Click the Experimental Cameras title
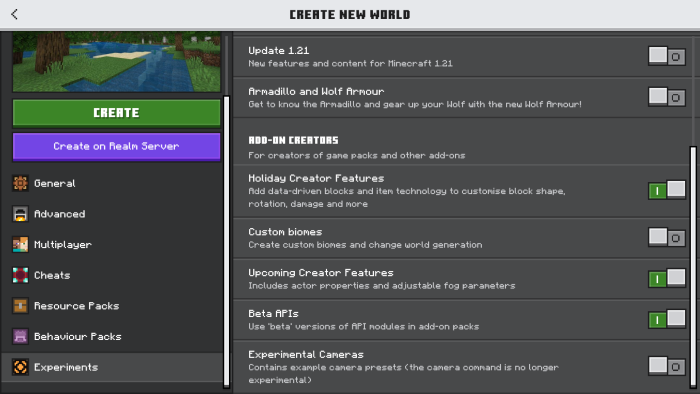 tap(306, 355)
